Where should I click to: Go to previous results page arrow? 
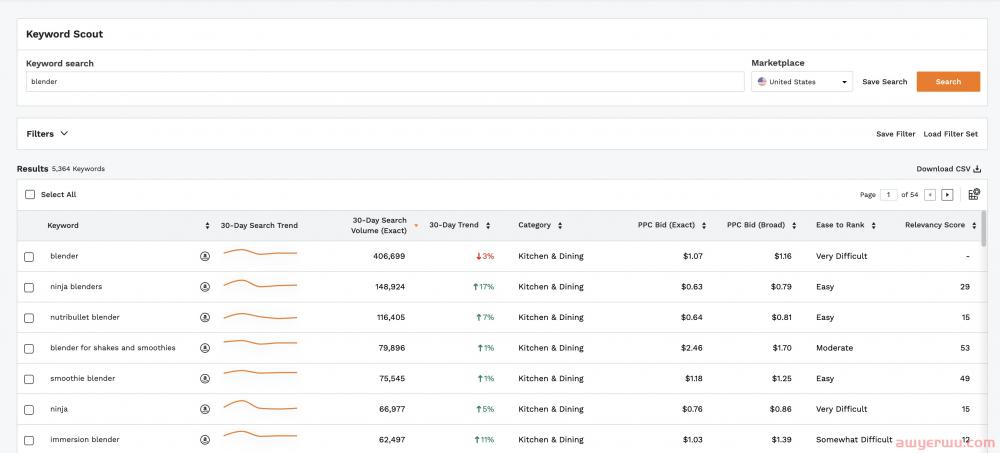(930, 195)
